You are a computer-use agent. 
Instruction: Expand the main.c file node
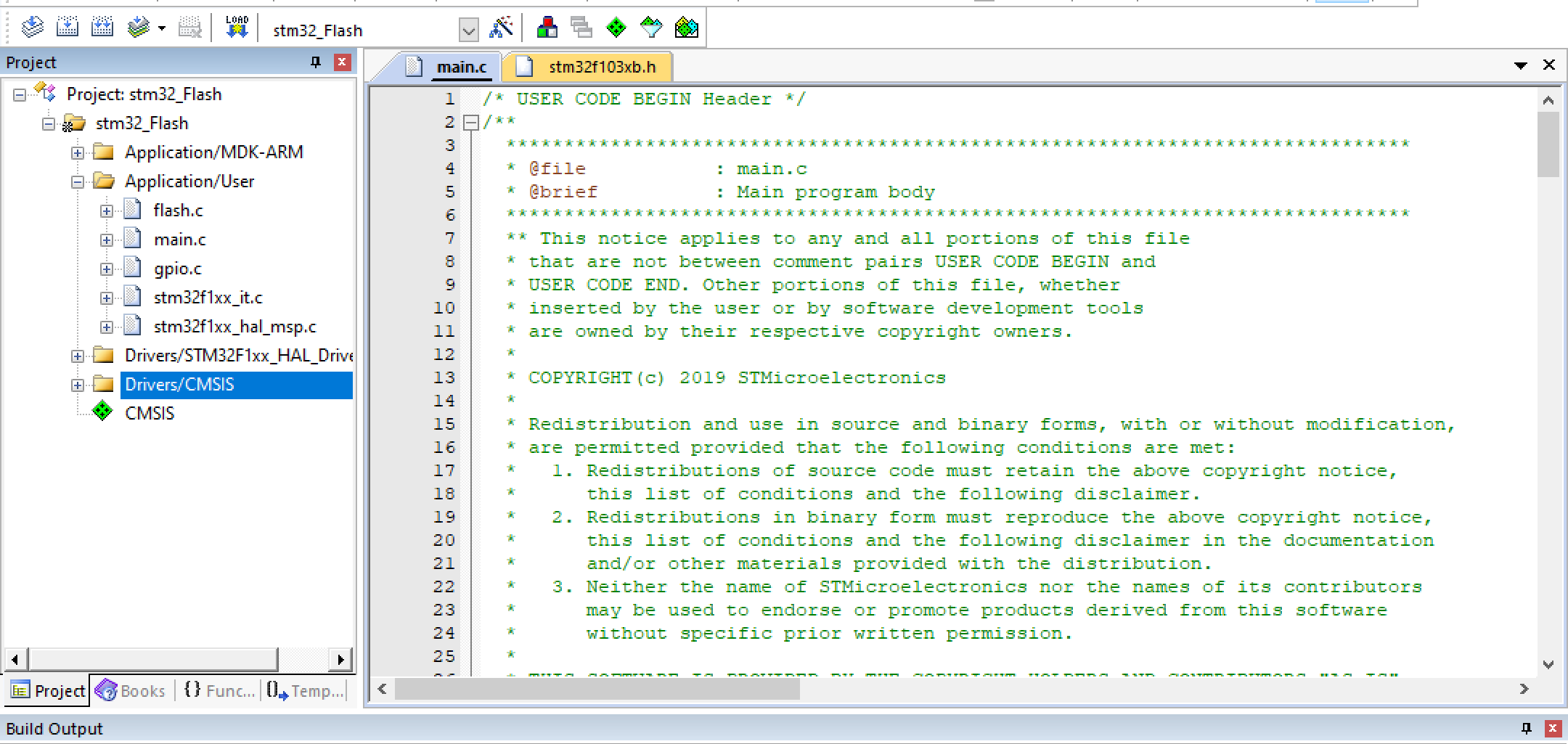pos(107,240)
